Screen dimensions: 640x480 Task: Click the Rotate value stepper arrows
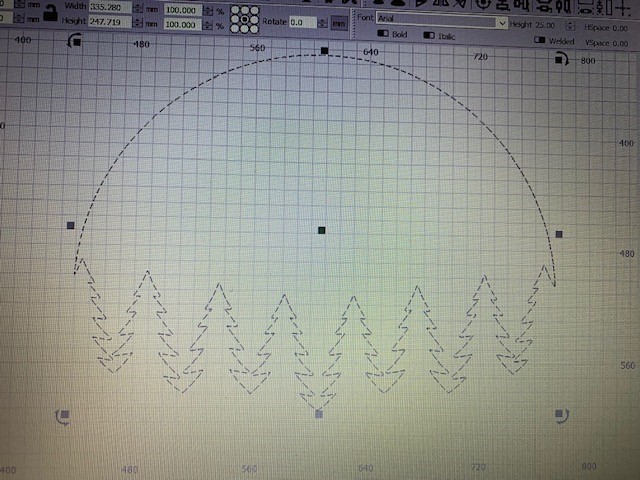[322, 23]
